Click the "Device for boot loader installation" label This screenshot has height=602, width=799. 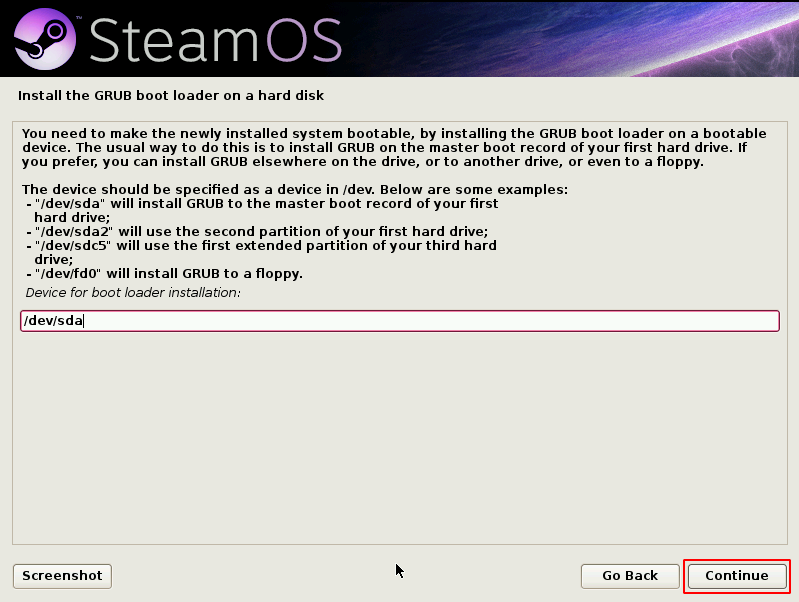coord(133,292)
